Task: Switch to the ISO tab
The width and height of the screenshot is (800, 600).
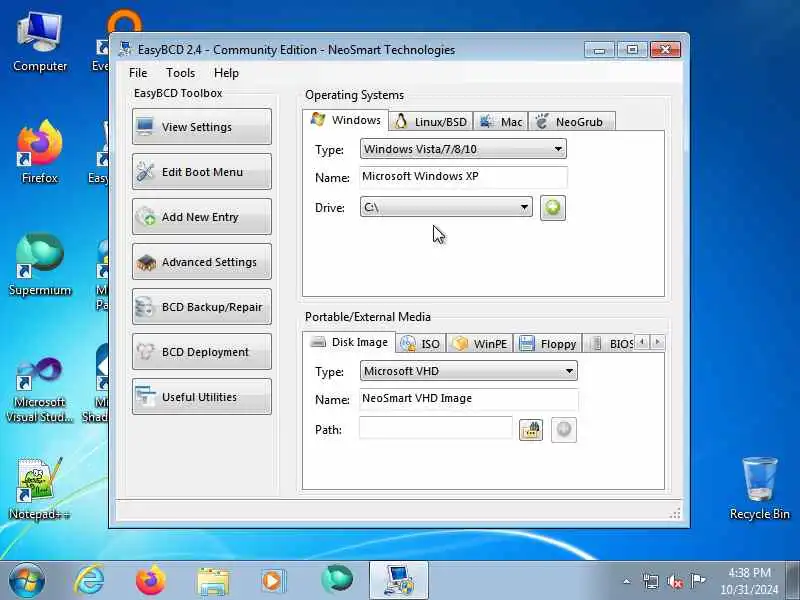Action: [x=421, y=343]
